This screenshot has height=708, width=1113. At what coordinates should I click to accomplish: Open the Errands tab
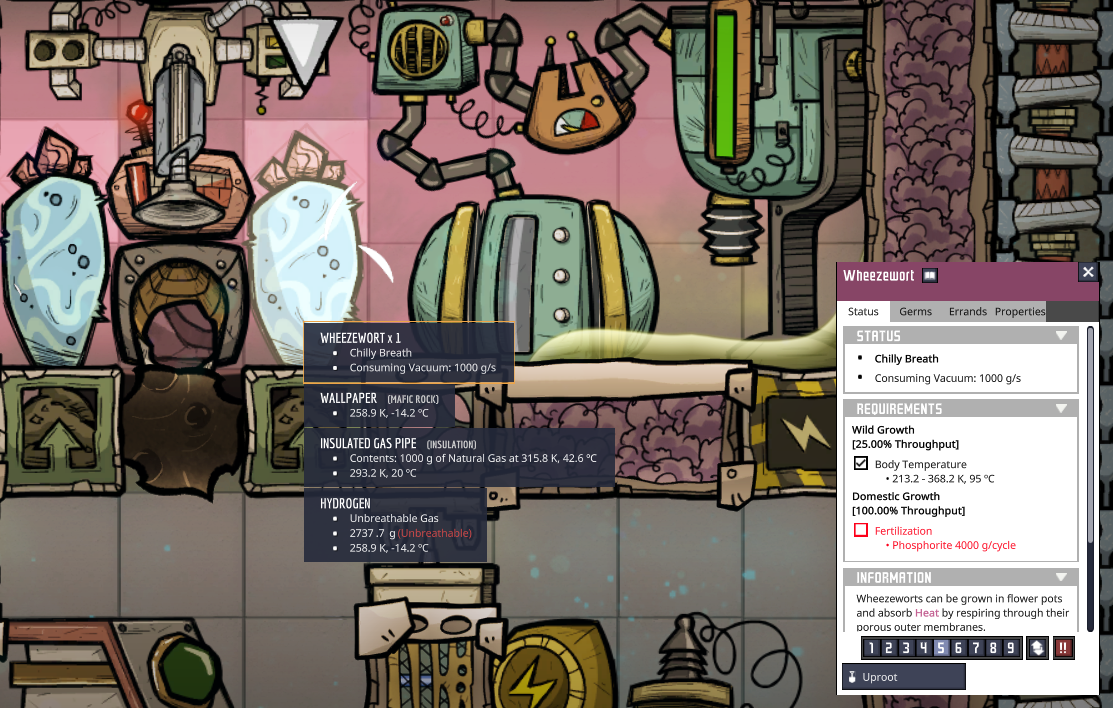(x=967, y=311)
